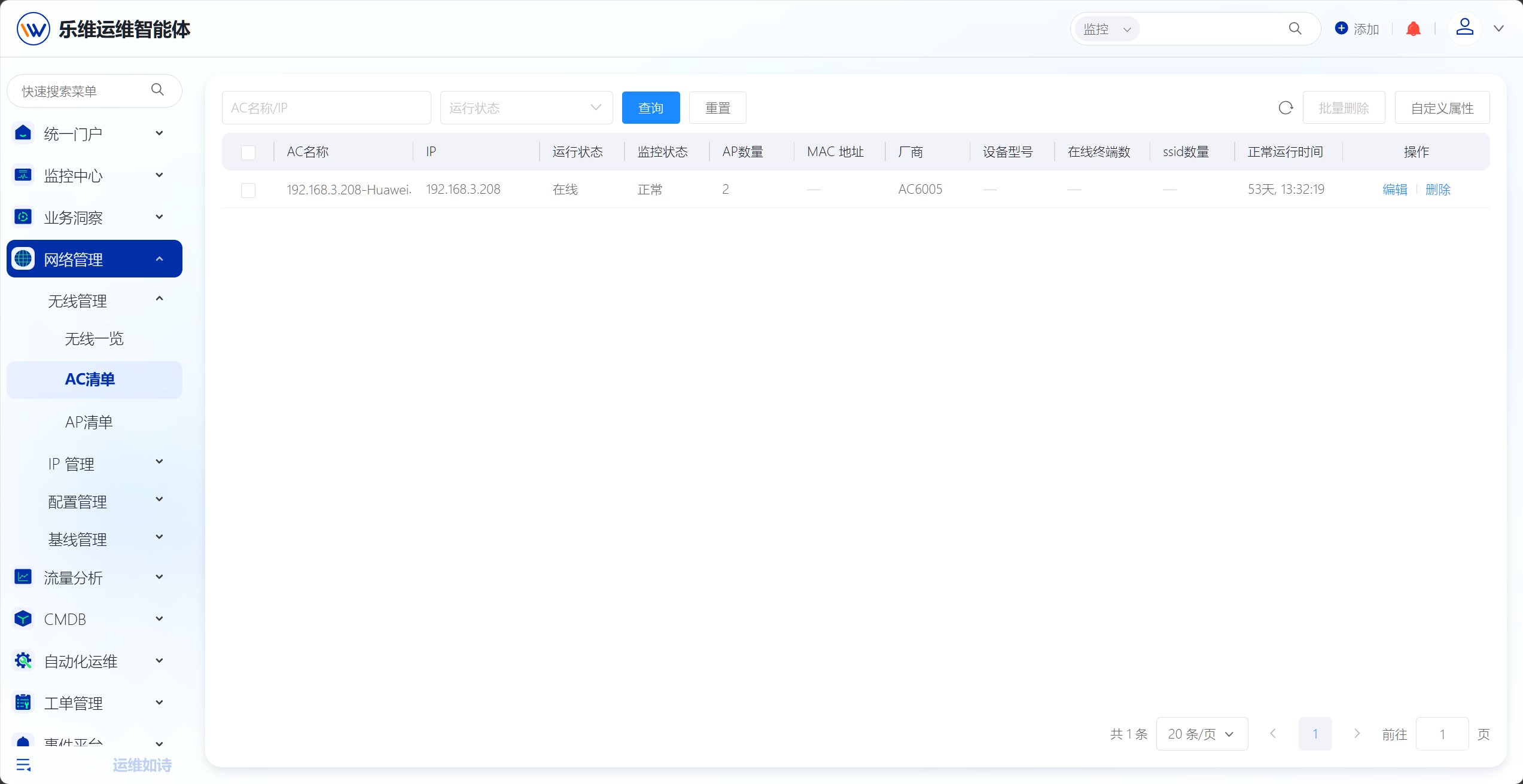This screenshot has height=784, width=1523.
Task: Focus the AC名称/IP search field
Action: pyautogui.click(x=327, y=108)
